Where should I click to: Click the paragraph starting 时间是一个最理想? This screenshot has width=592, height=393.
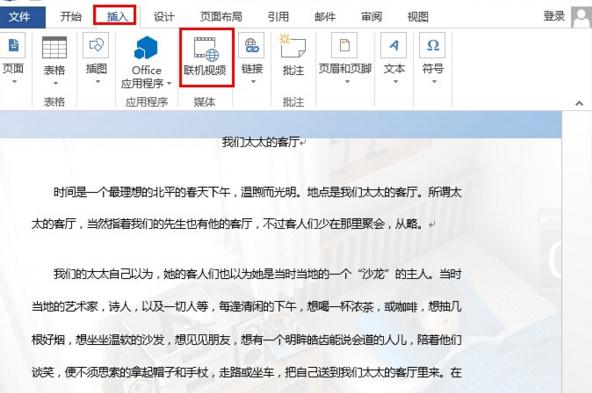pos(257,192)
